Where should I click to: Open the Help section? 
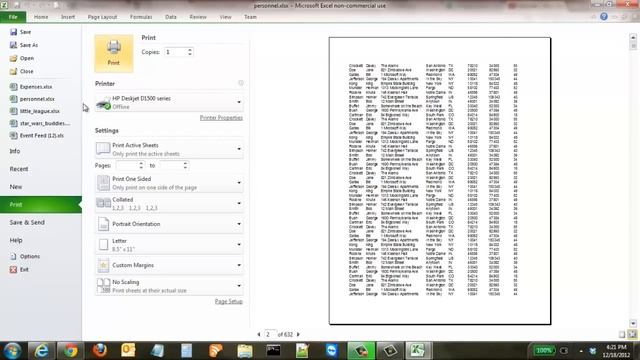click(x=16, y=240)
